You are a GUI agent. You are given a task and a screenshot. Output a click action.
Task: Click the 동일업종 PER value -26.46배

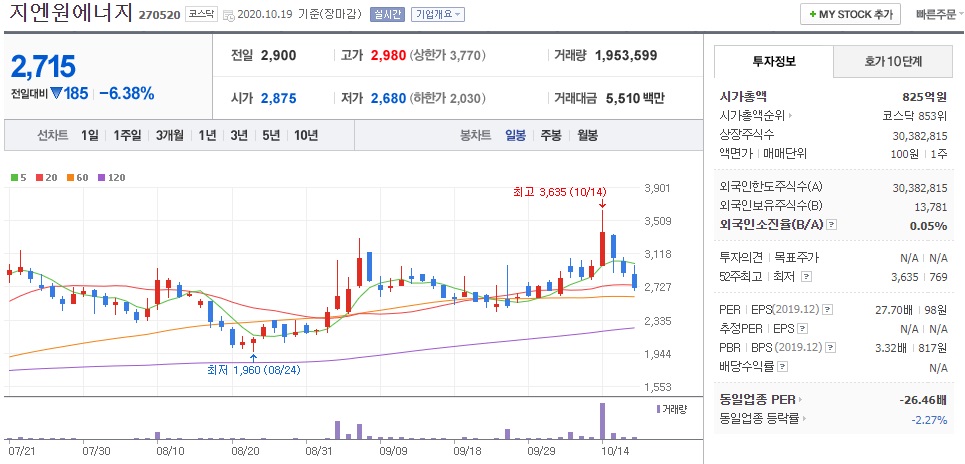click(x=923, y=400)
